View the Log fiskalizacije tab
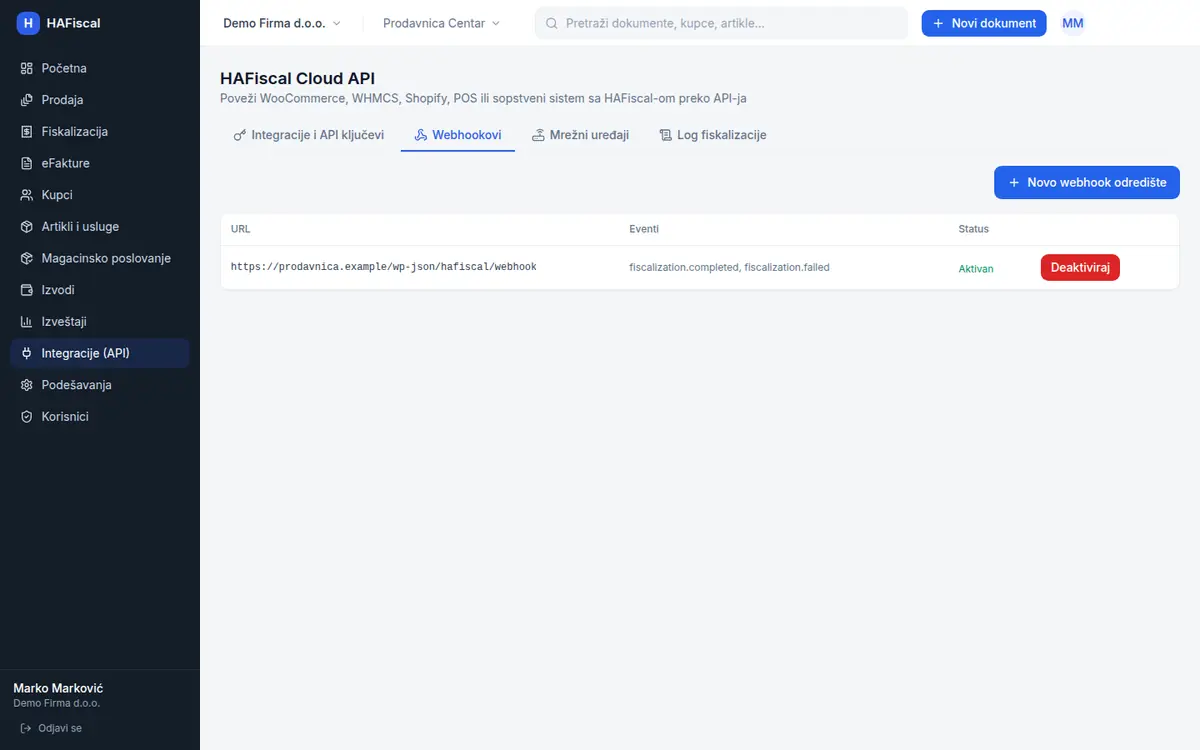The width and height of the screenshot is (1200, 750). [x=713, y=135]
